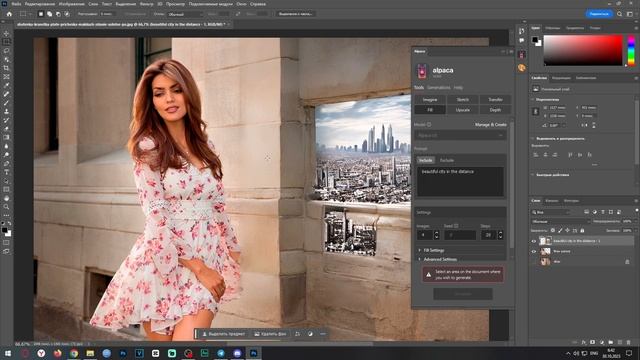
Task: Click more options dots in contextual task bar
Action: pos(323,334)
